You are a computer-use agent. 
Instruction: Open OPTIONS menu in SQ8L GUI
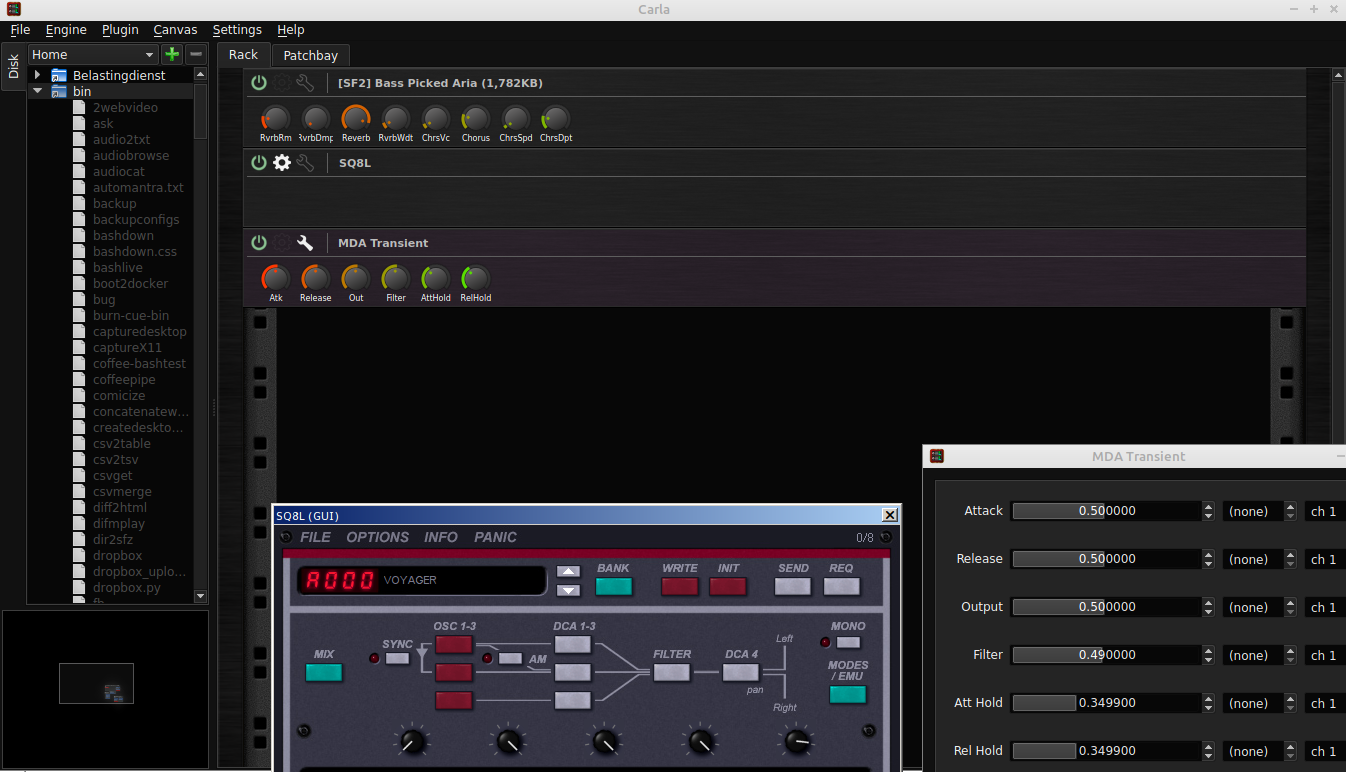pyautogui.click(x=377, y=537)
